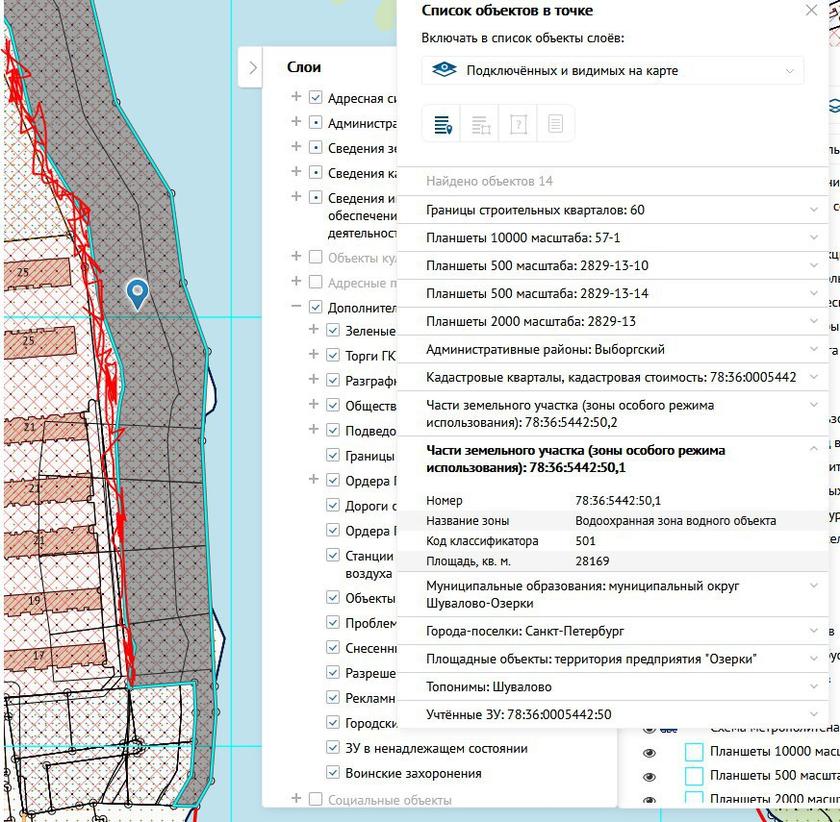
Task: Expand the Социальные объекты layer group
Action: pos(296,798)
